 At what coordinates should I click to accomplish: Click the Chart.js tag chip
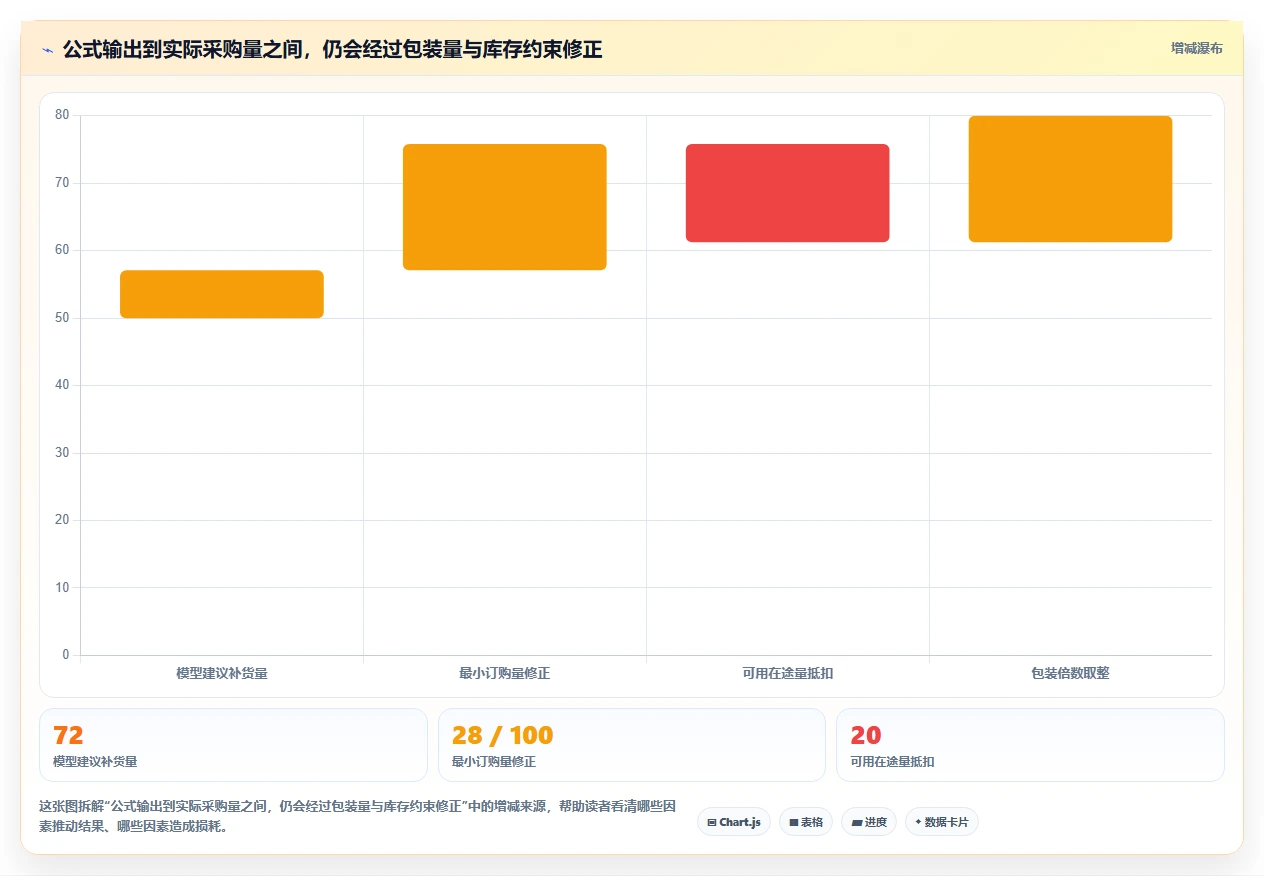point(734,822)
